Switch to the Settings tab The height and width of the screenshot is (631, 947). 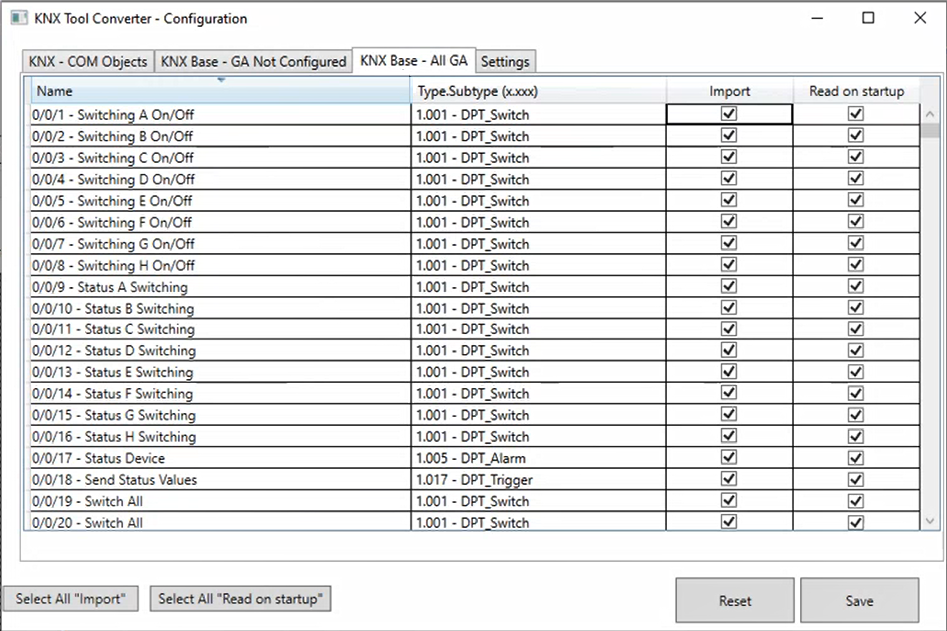(x=505, y=61)
